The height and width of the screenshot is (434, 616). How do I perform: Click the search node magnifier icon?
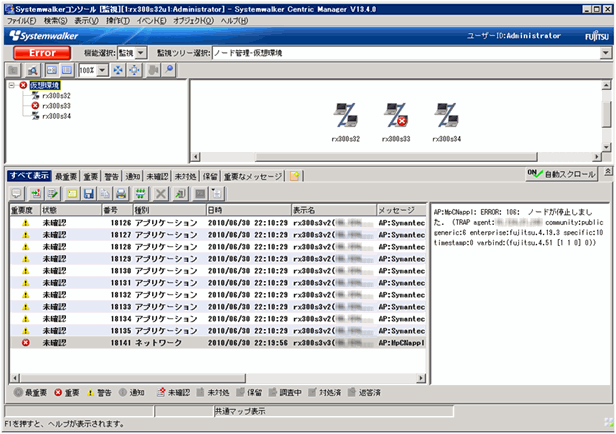(x=32, y=70)
